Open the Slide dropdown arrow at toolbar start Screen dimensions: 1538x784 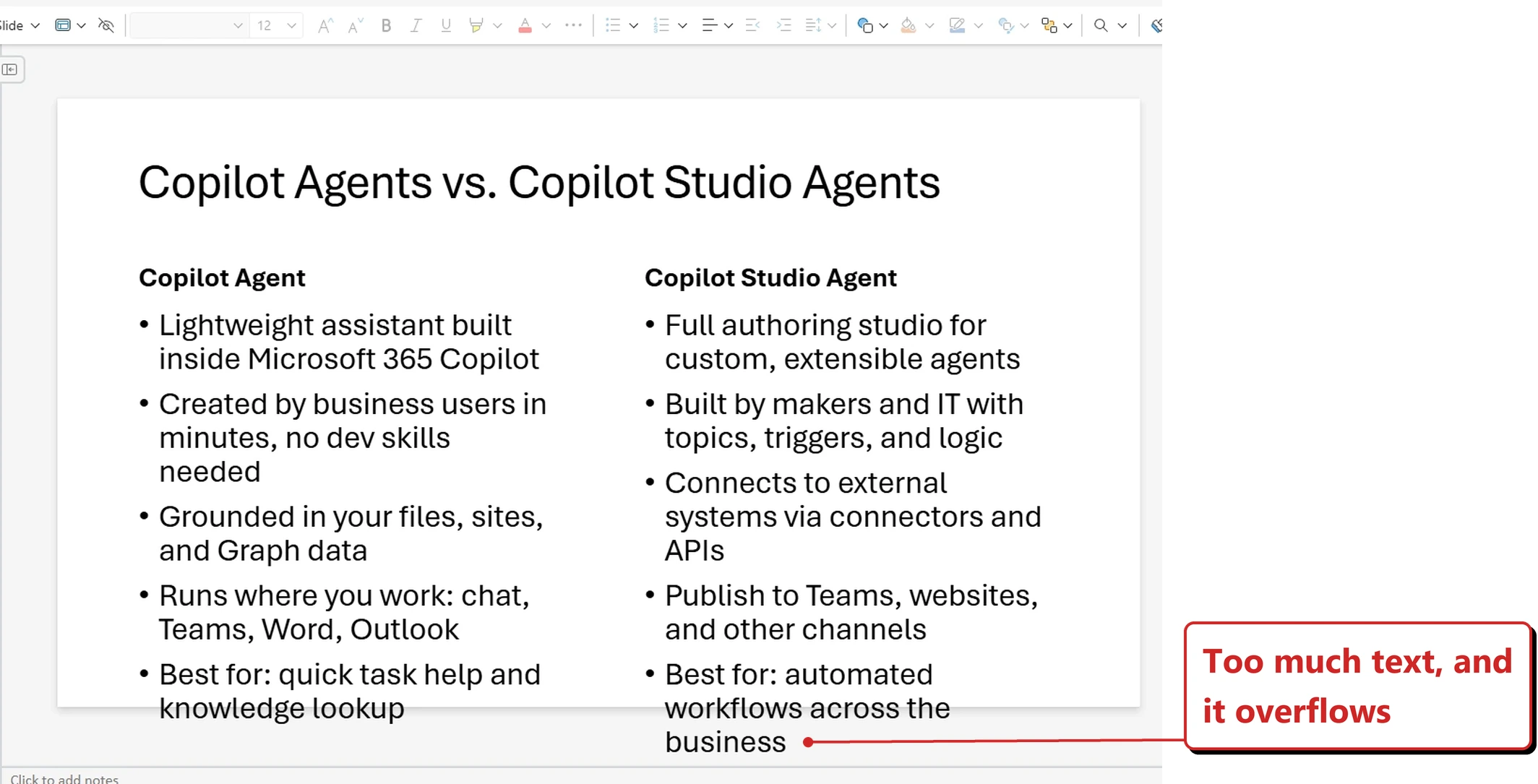click(x=35, y=25)
